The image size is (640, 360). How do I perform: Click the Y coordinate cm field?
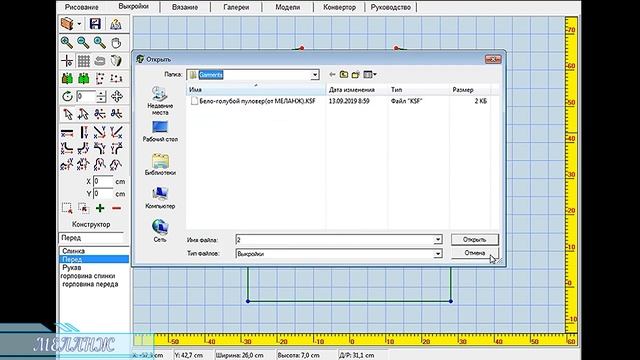click(x=103, y=193)
